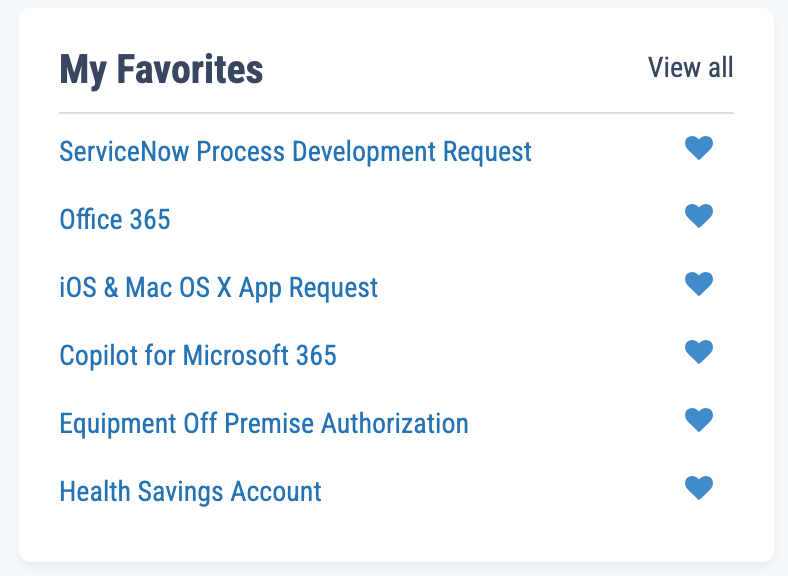Open Equipment Off Premise Authorization

[264, 423]
